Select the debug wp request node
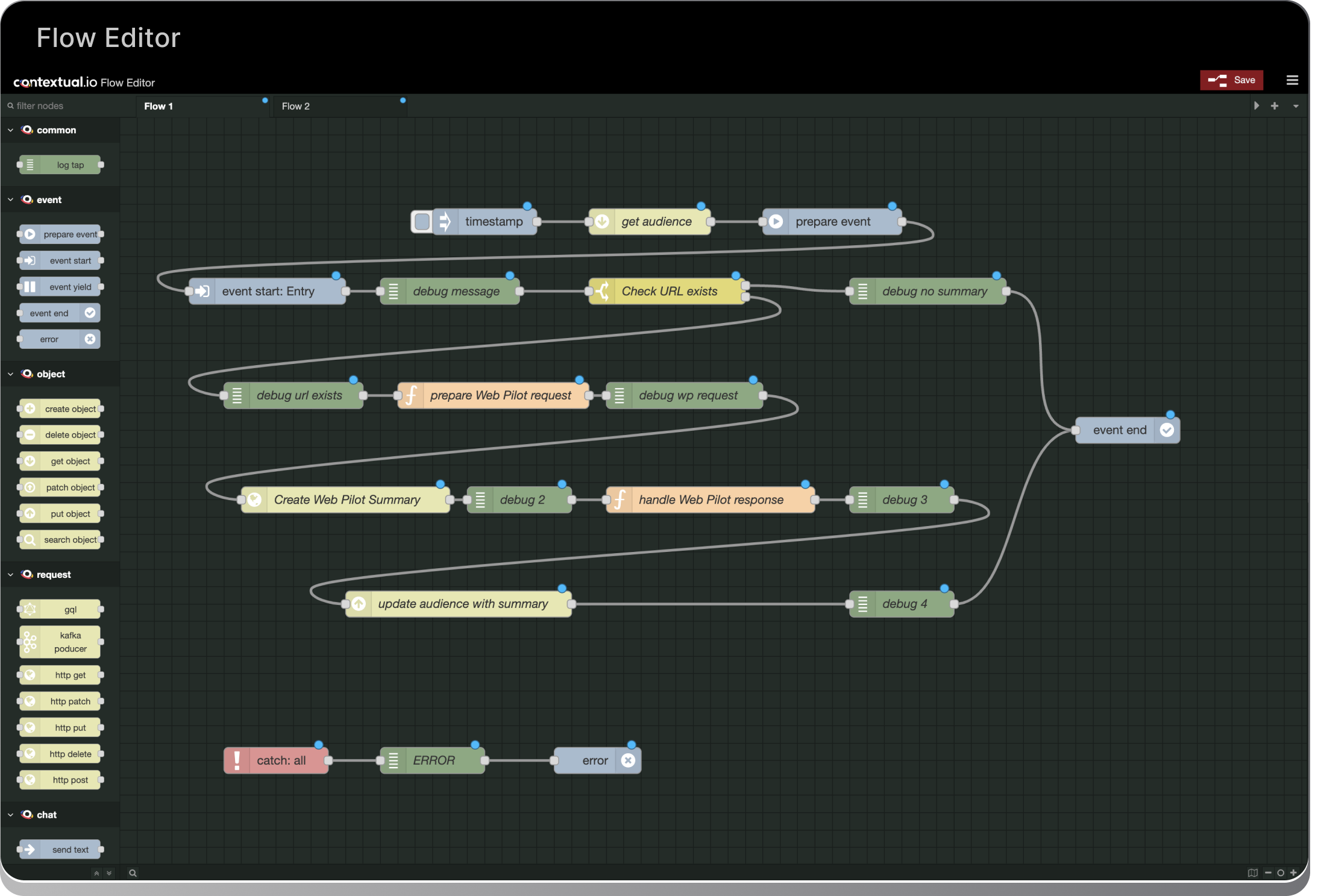The height and width of the screenshot is (896, 1321). click(685, 396)
